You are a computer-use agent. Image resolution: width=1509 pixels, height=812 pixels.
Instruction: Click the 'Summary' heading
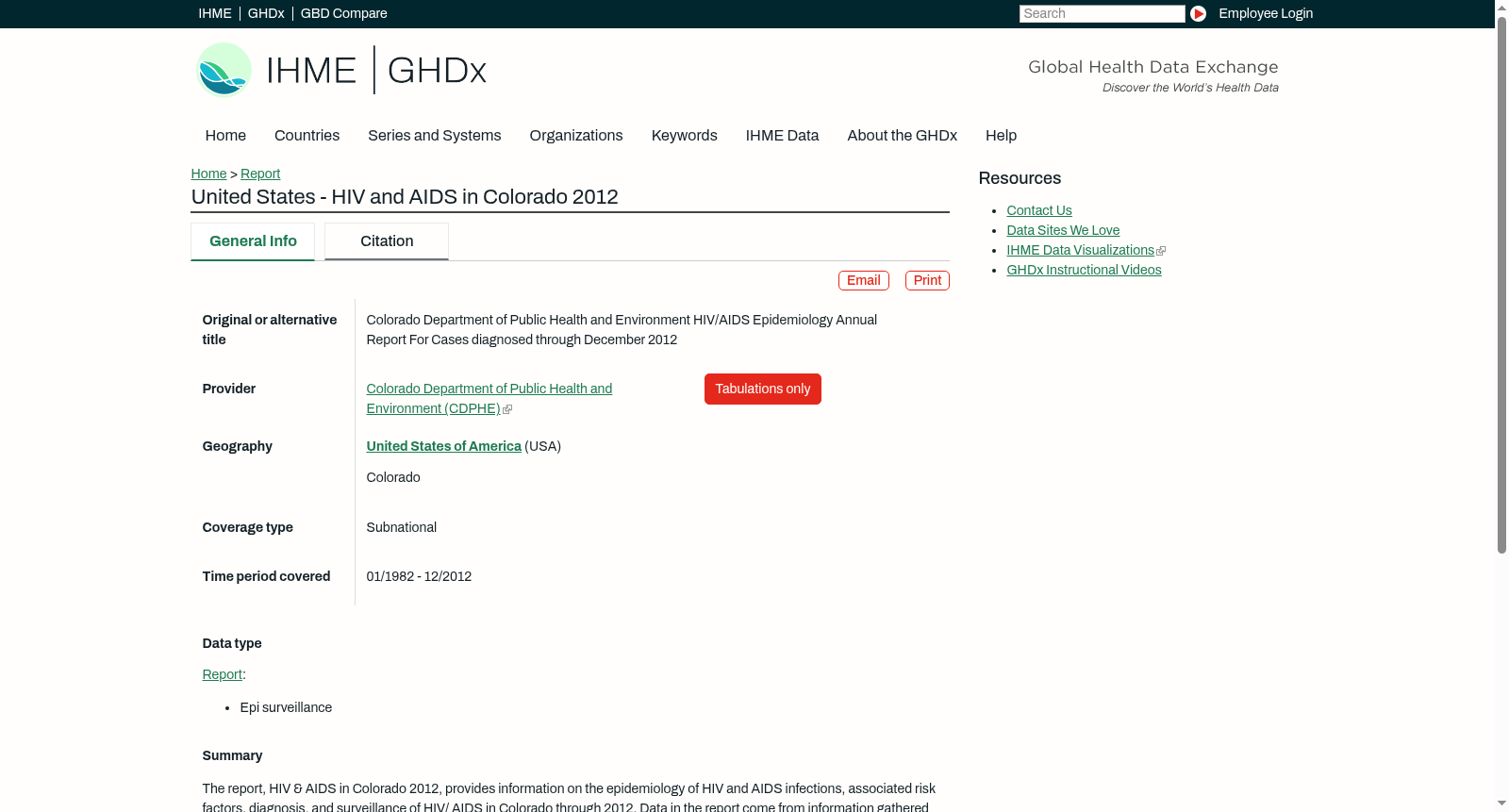tap(232, 755)
